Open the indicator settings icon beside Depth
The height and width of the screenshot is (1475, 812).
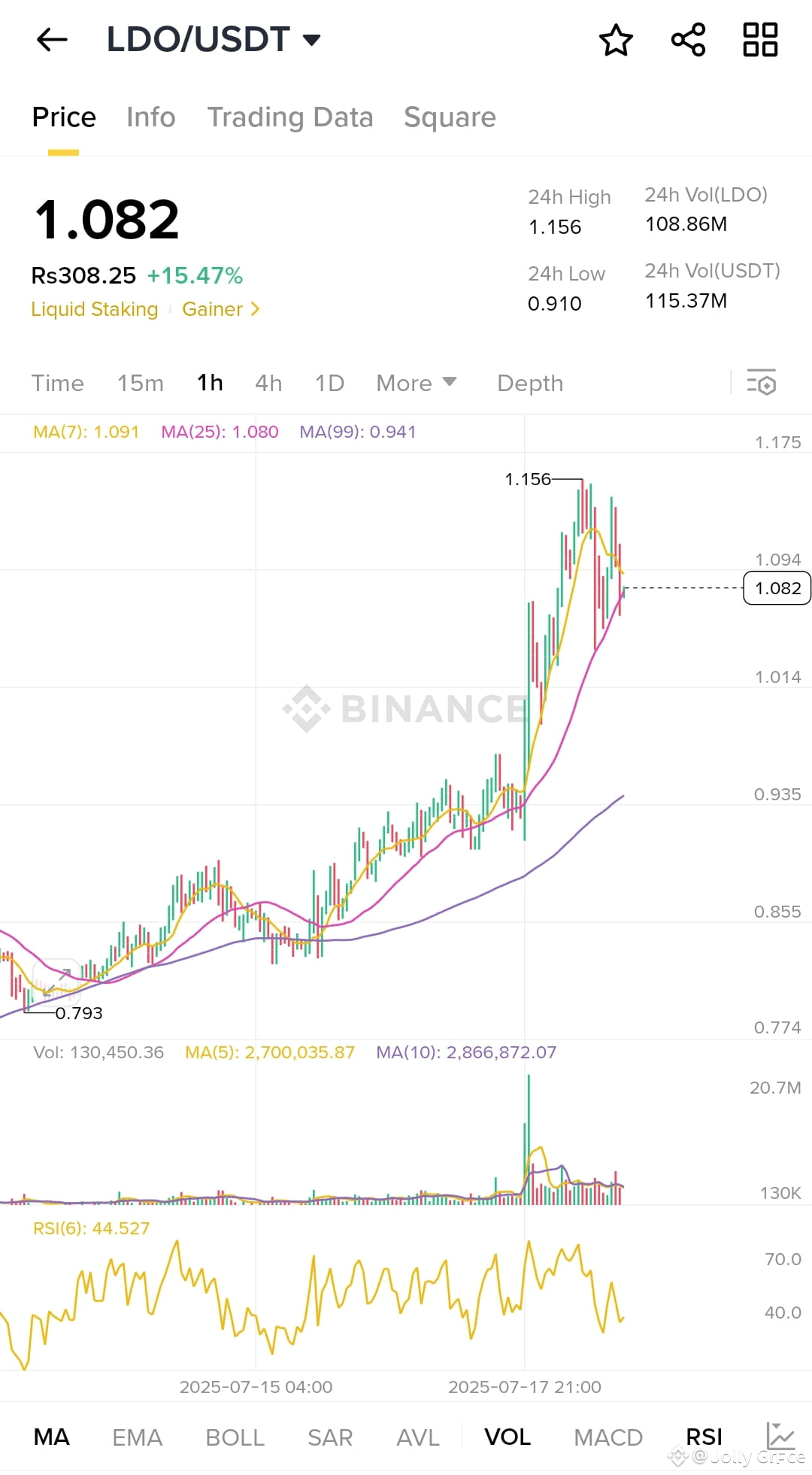tap(762, 384)
